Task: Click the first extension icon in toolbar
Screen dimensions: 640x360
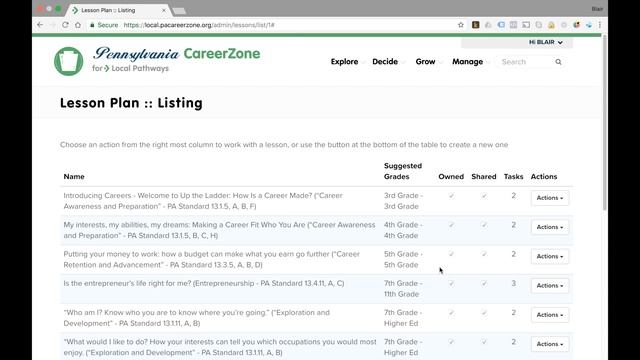Action: (x=476, y=25)
